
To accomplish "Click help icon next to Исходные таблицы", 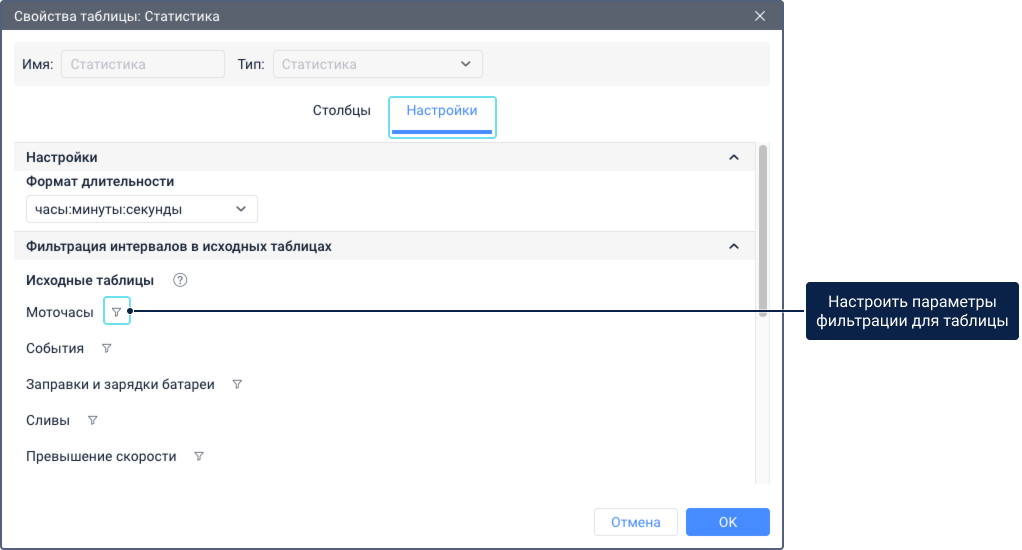I will coord(180,280).
